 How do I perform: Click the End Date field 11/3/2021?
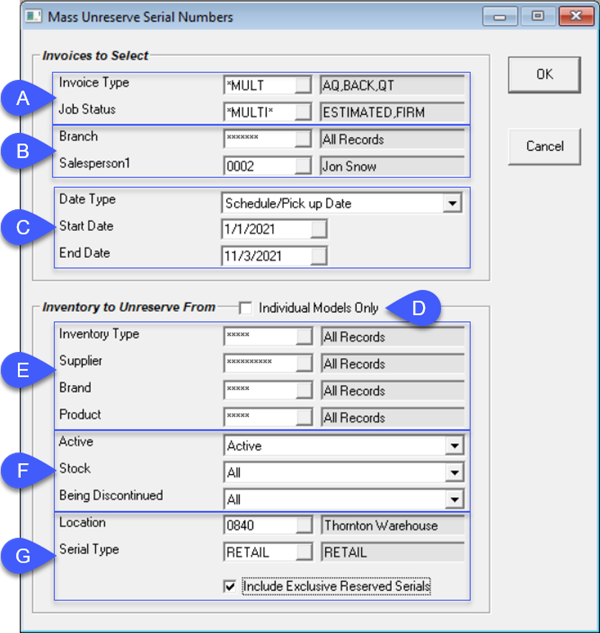(x=266, y=256)
